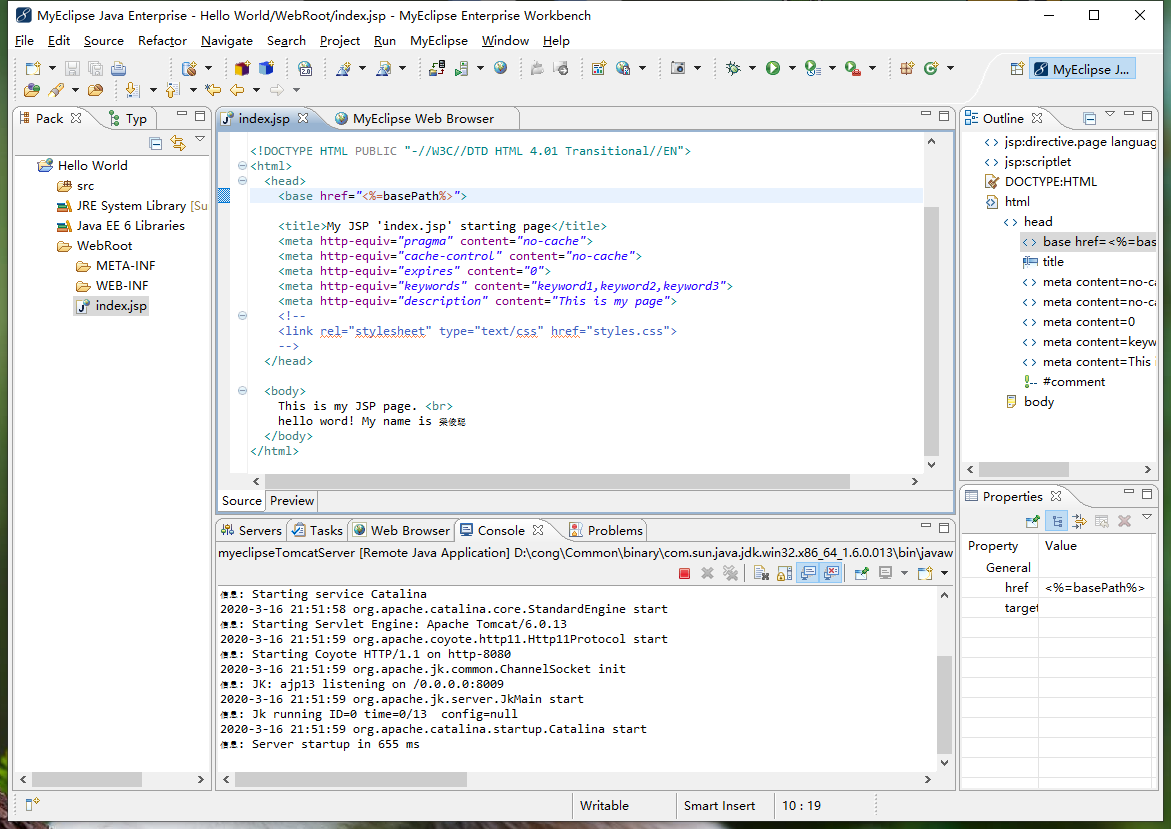This screenshot has width=1171, height=829.
Task: Toggle Link with Editor in Package Explorer
Action: click(178, 143)
